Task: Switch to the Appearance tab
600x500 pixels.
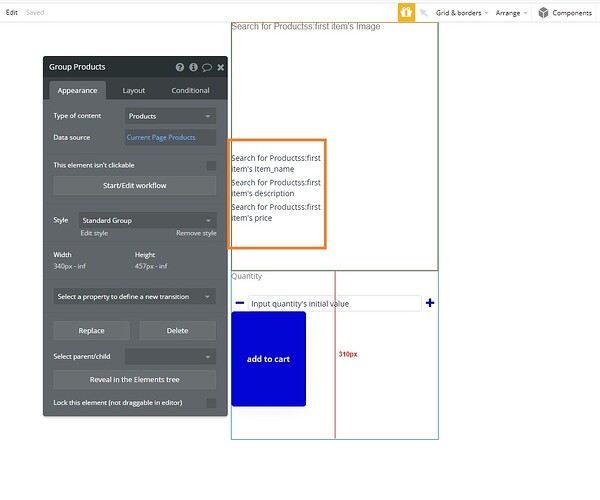Action: pyautogui.click(x=77, y=91)
